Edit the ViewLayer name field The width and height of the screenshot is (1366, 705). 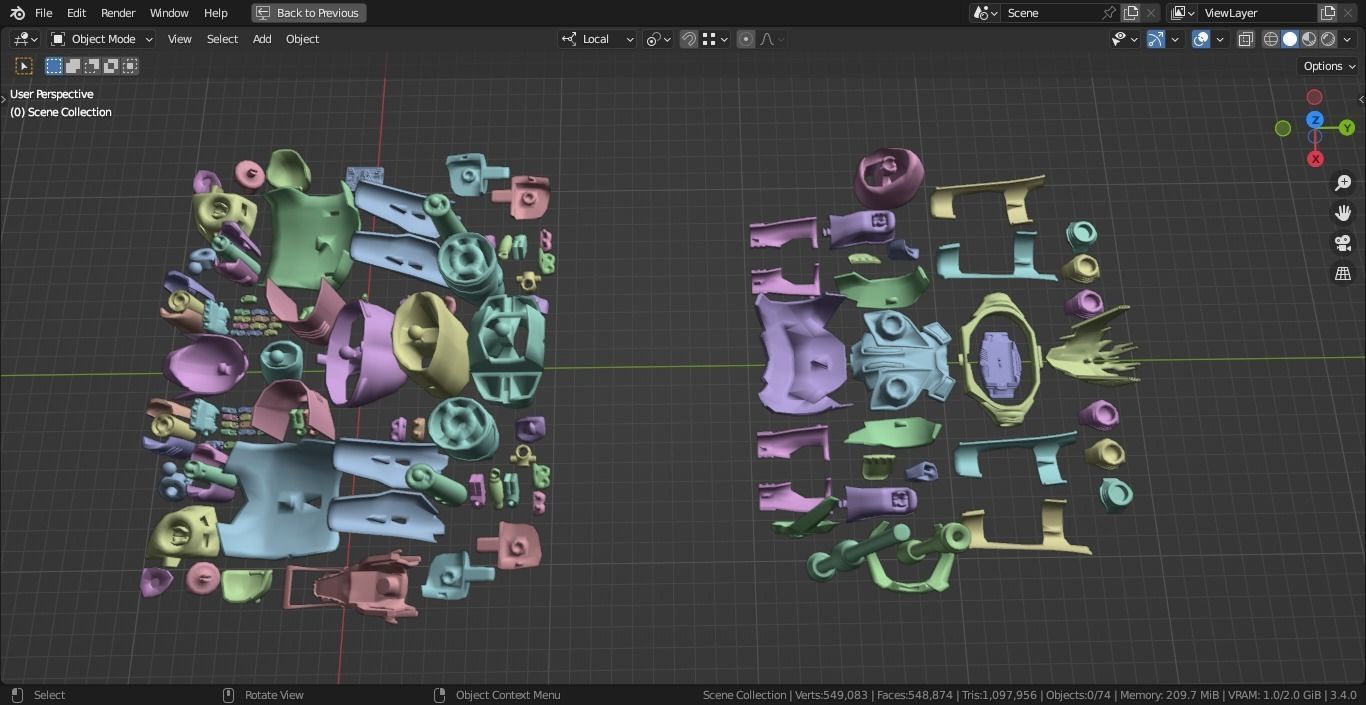1257,13
